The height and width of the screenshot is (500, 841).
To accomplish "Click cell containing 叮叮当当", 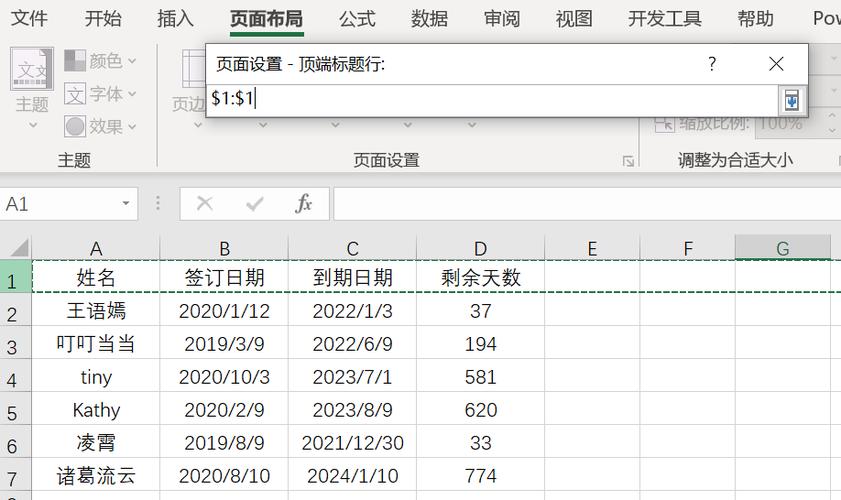I will [x=96, y=343].
